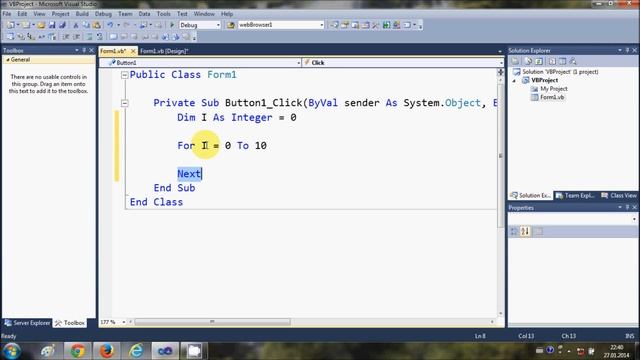Screen dimensions: 640x360
Task: Click the highlighted Next keyword in code
Action: click(x=189, y=174)
